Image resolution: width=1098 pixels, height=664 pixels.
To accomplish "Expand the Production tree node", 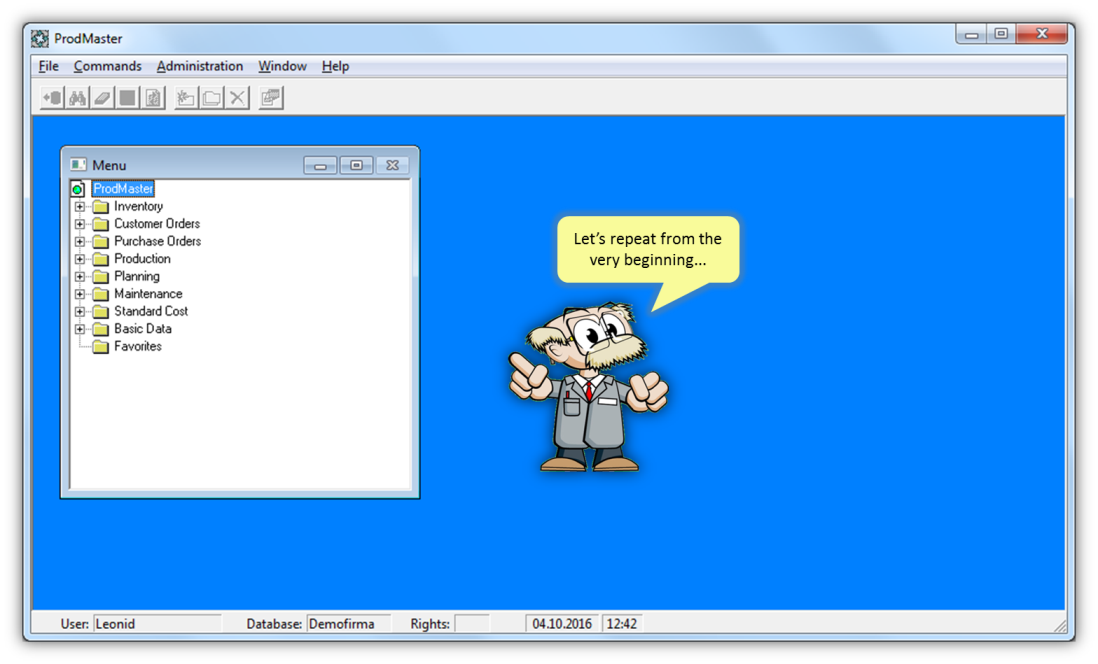I will click(x=80, y=259).
